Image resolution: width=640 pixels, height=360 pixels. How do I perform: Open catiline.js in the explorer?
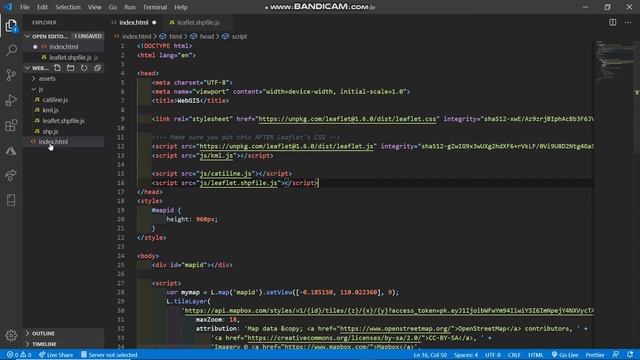(55, 100)
